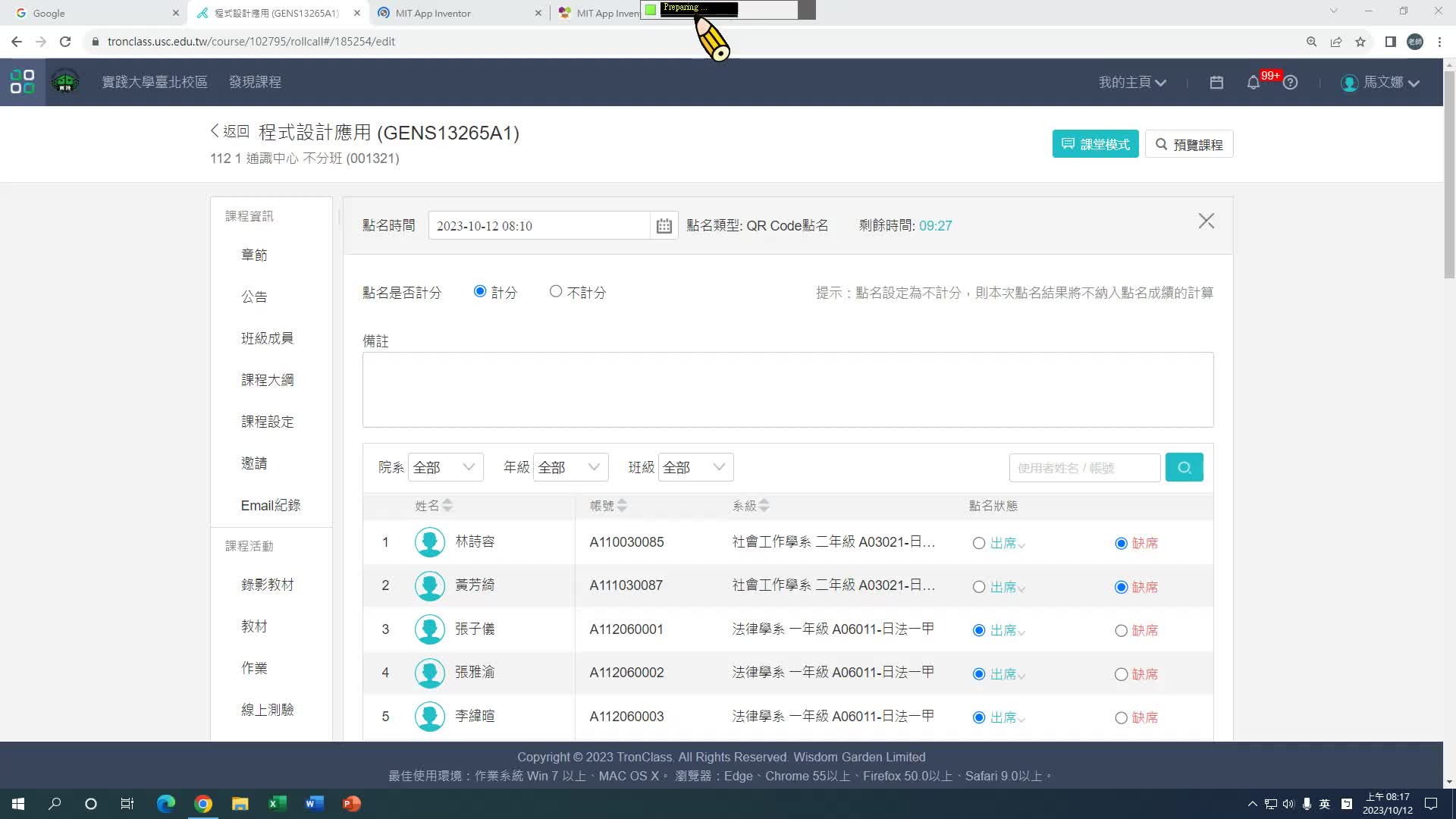Open 我的主頁 dropdown menu

[1132, 82]
